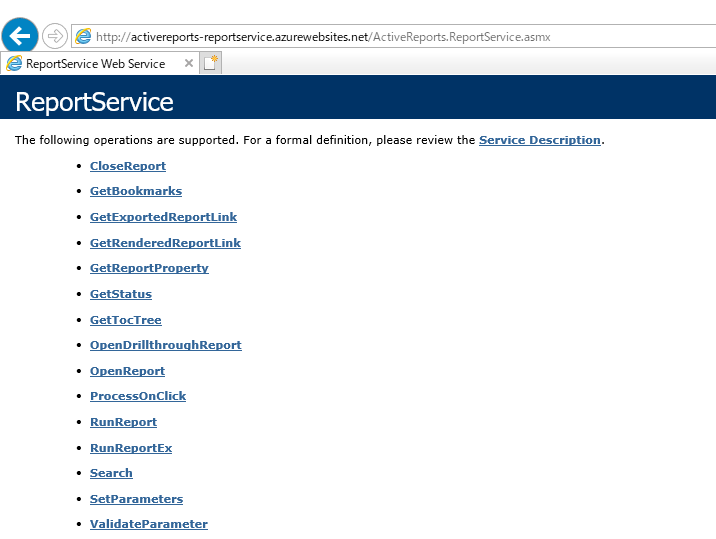Open the GetReportProperty operation link
Image resolution: width=716 pixels, height=539 pixels.
click(149, 268)
